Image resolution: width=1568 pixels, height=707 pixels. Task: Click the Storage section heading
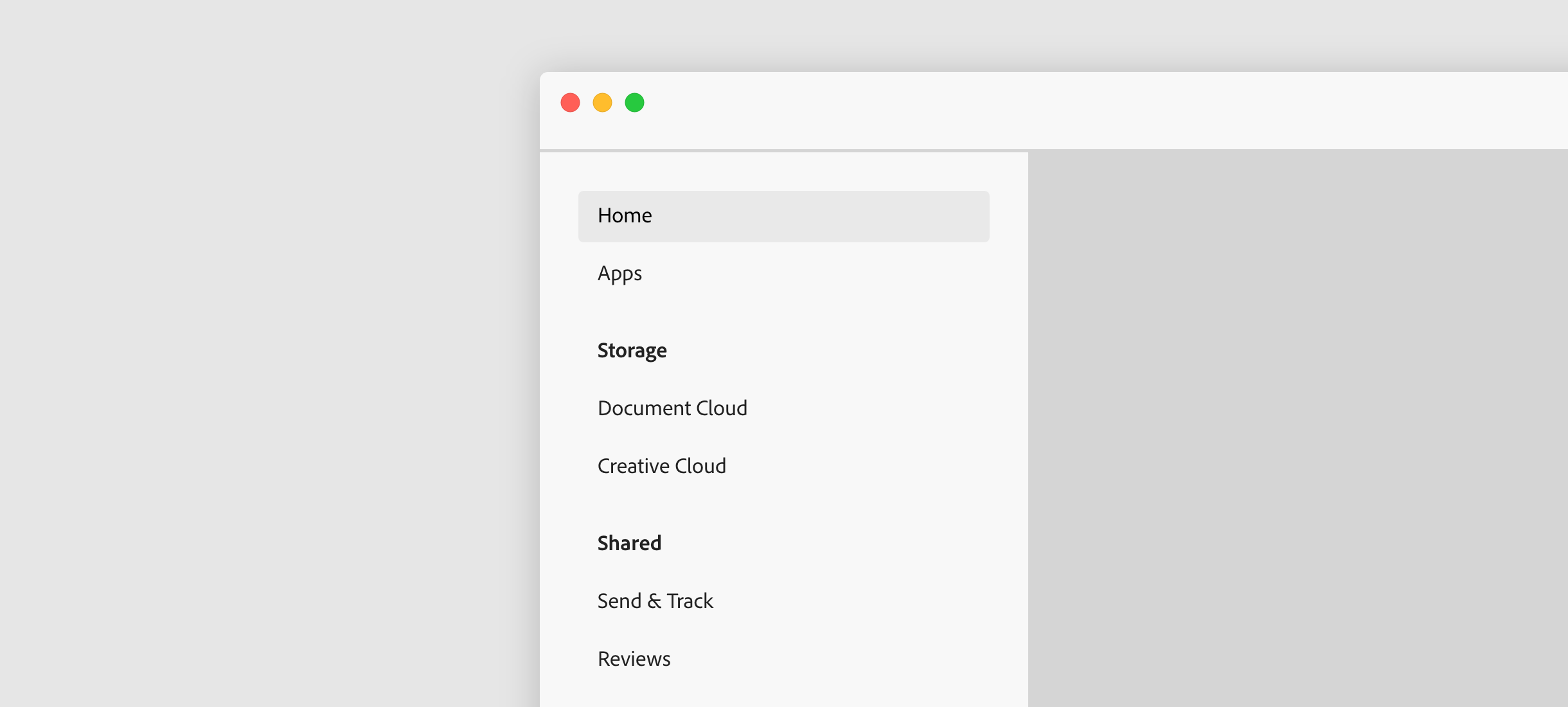pos(632,350)
